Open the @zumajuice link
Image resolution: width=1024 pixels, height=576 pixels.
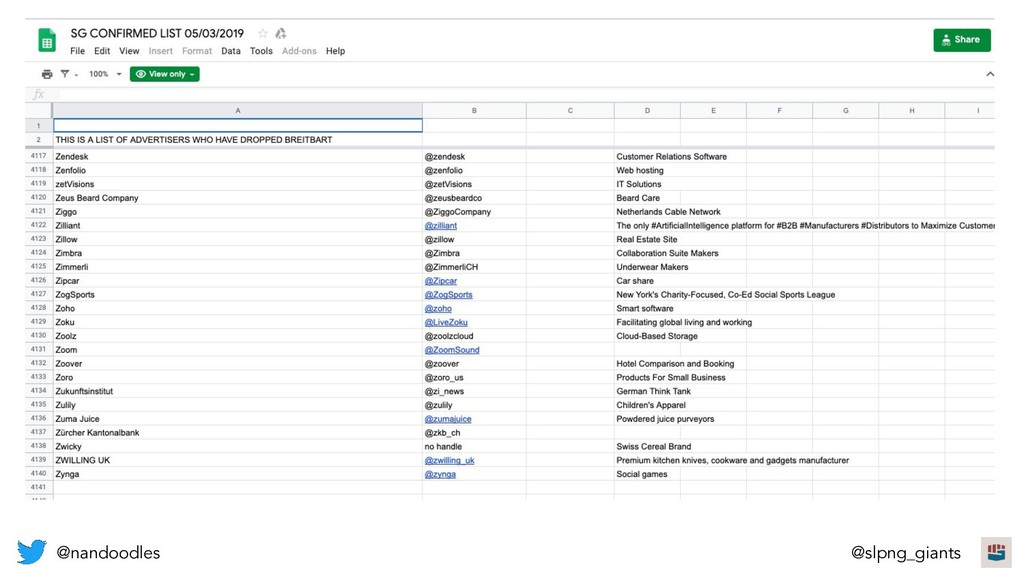pos(448,419)
